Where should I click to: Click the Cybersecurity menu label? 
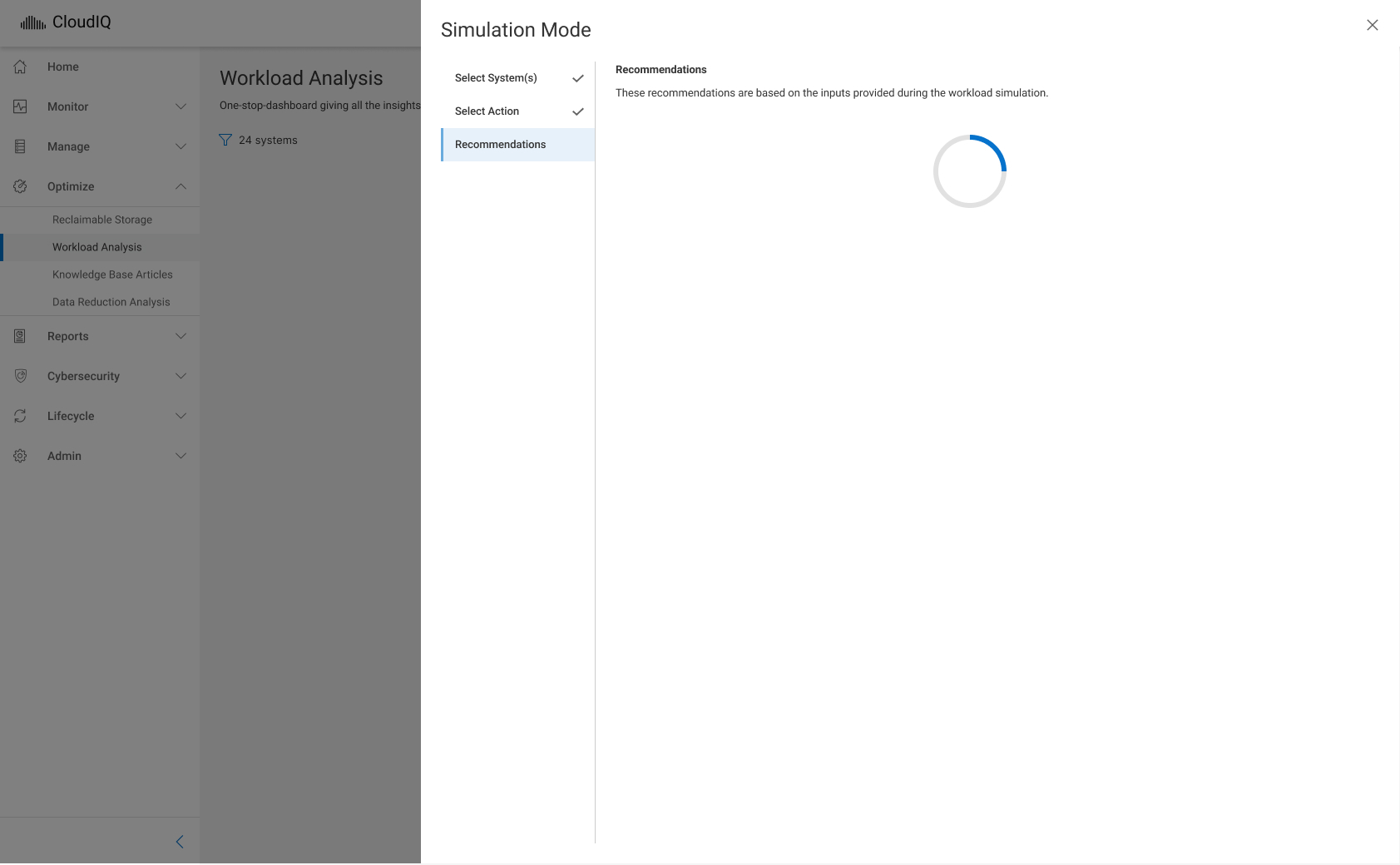[x=83, y=376]
